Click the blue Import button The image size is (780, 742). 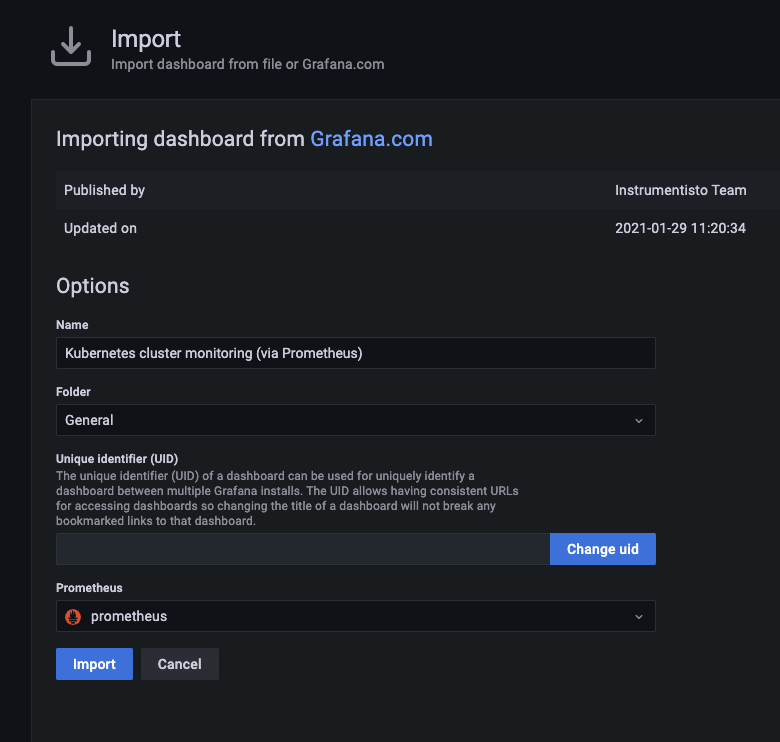[95, 664]
